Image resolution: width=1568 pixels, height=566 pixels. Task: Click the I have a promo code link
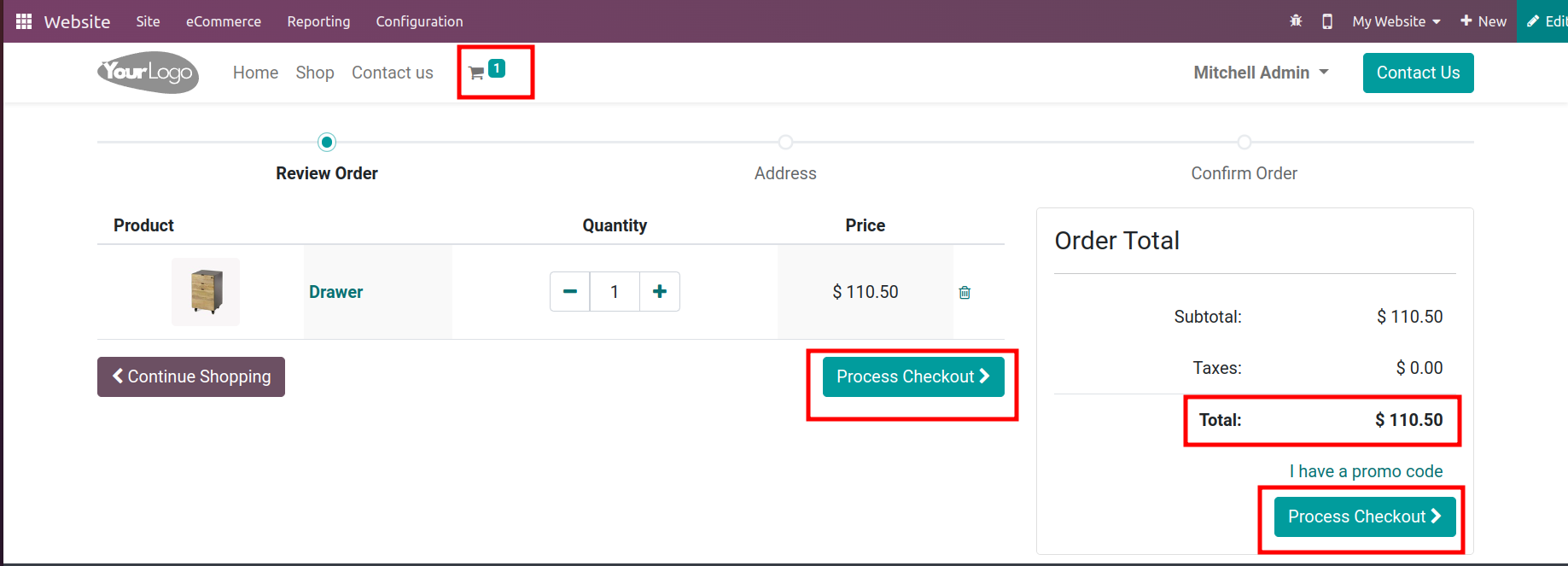1366,471
